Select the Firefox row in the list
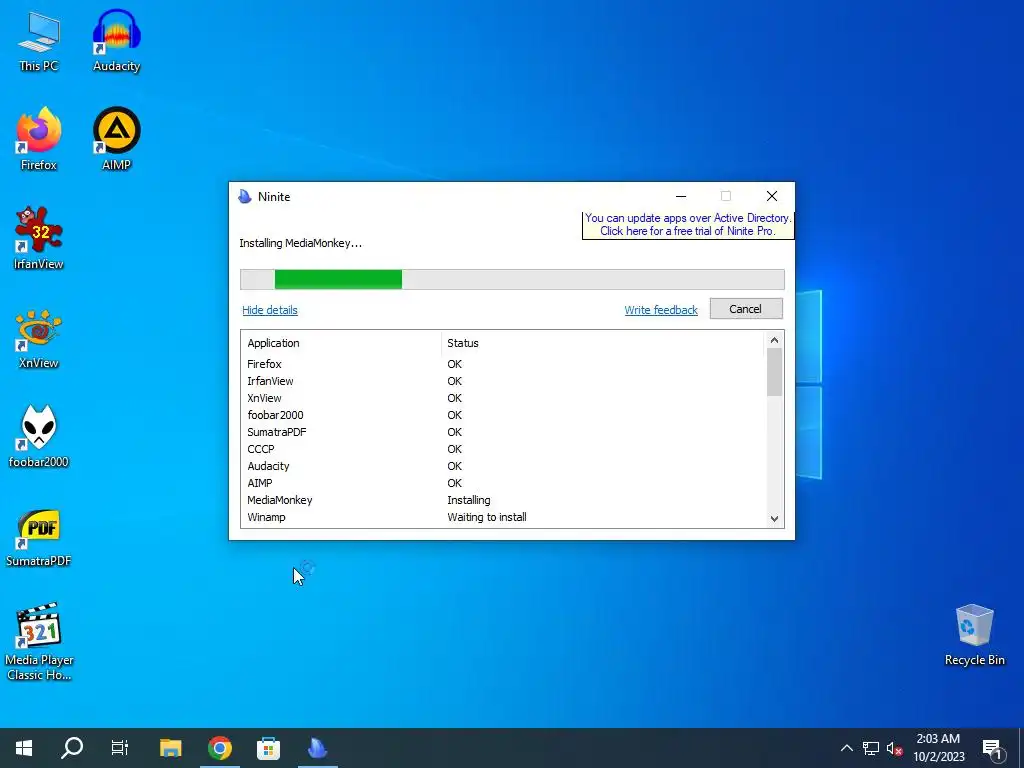 [503, 364]
